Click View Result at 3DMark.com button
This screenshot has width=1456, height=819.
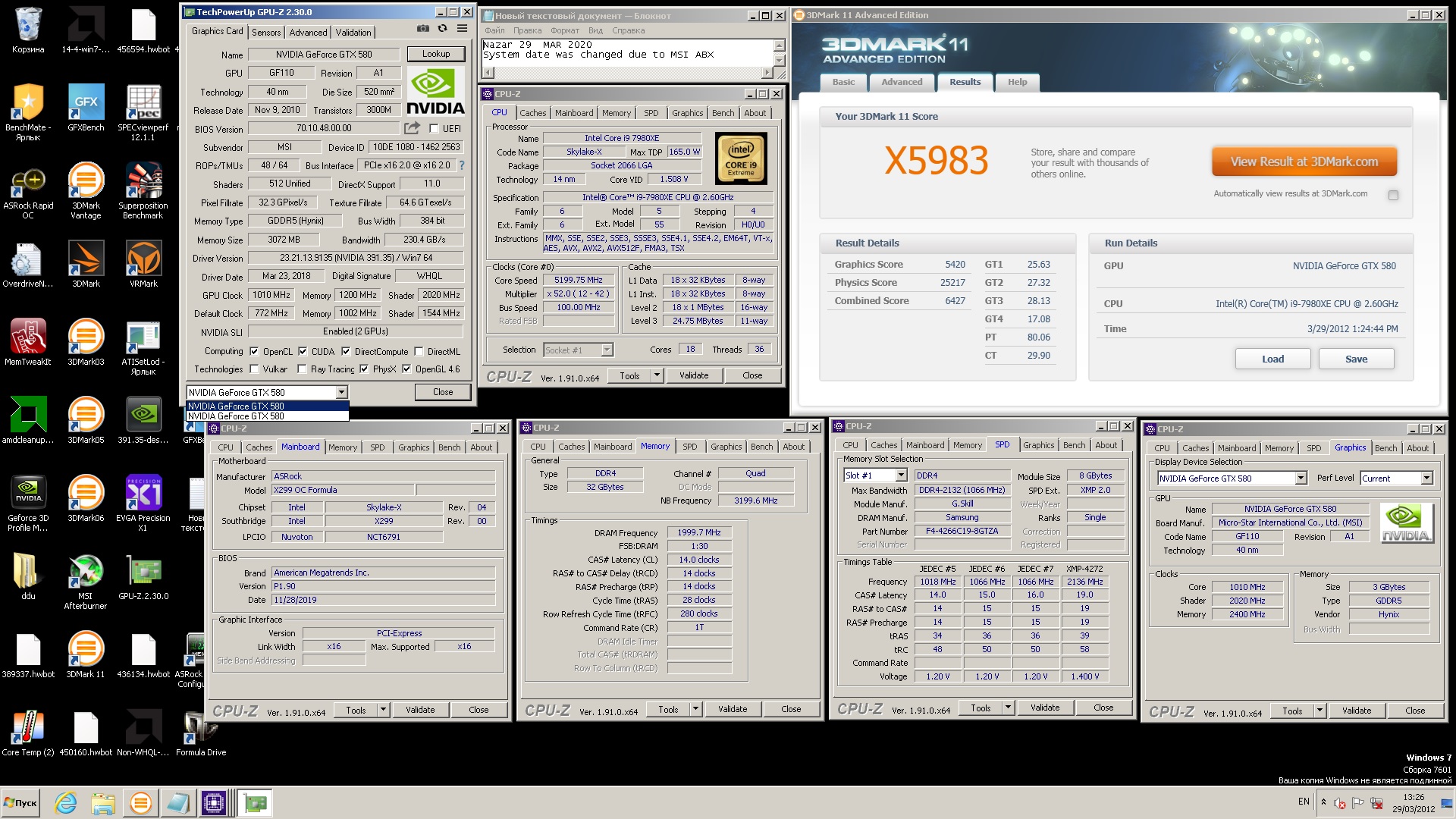point(1304,162)
